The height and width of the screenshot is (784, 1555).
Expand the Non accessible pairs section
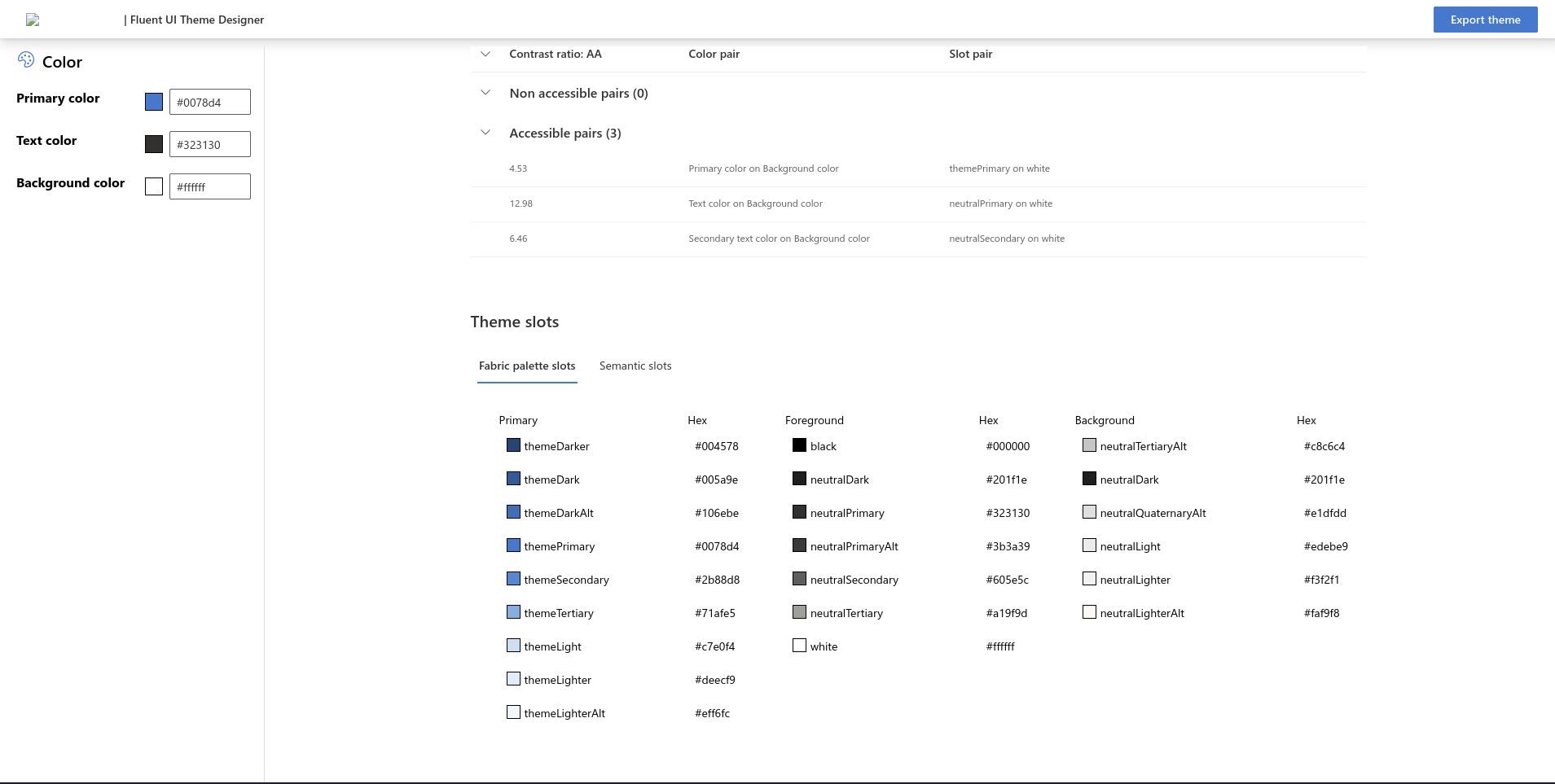tap(485, 92)
